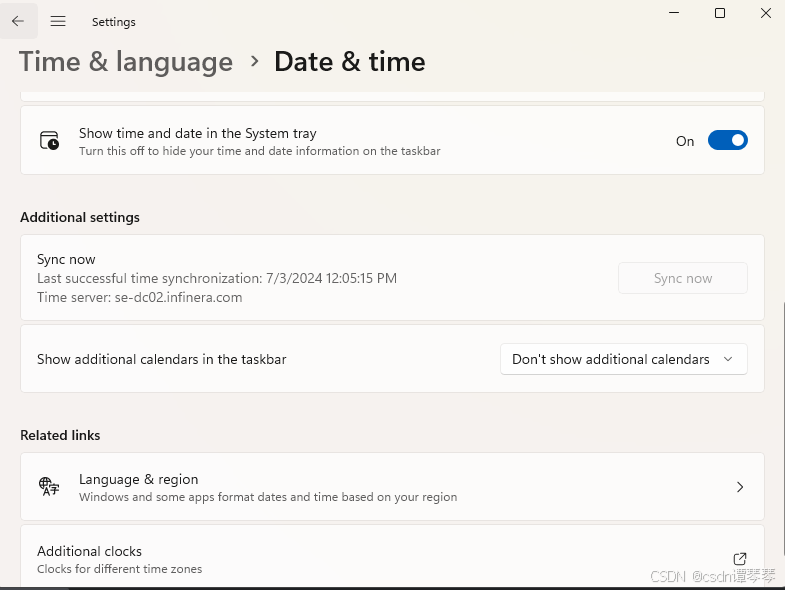
Task: Turn off Show time and date toggle
Action: coord(727,141)
